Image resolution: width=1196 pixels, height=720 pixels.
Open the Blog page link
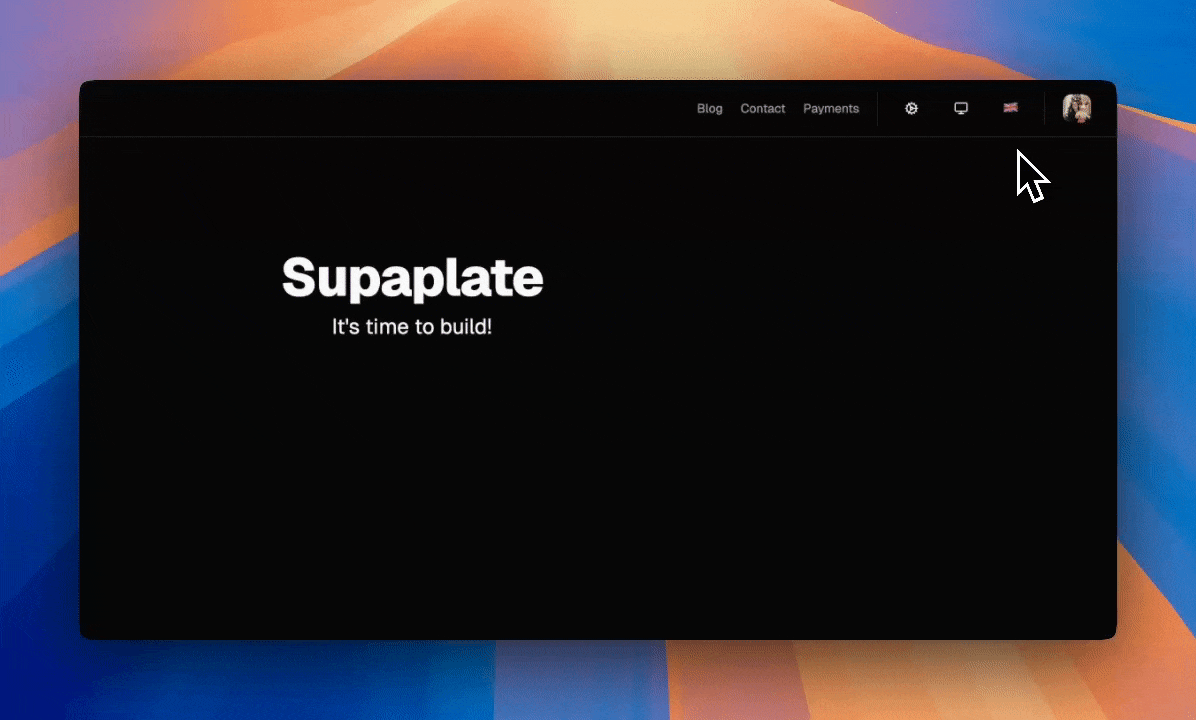click(x=709, y=108)
